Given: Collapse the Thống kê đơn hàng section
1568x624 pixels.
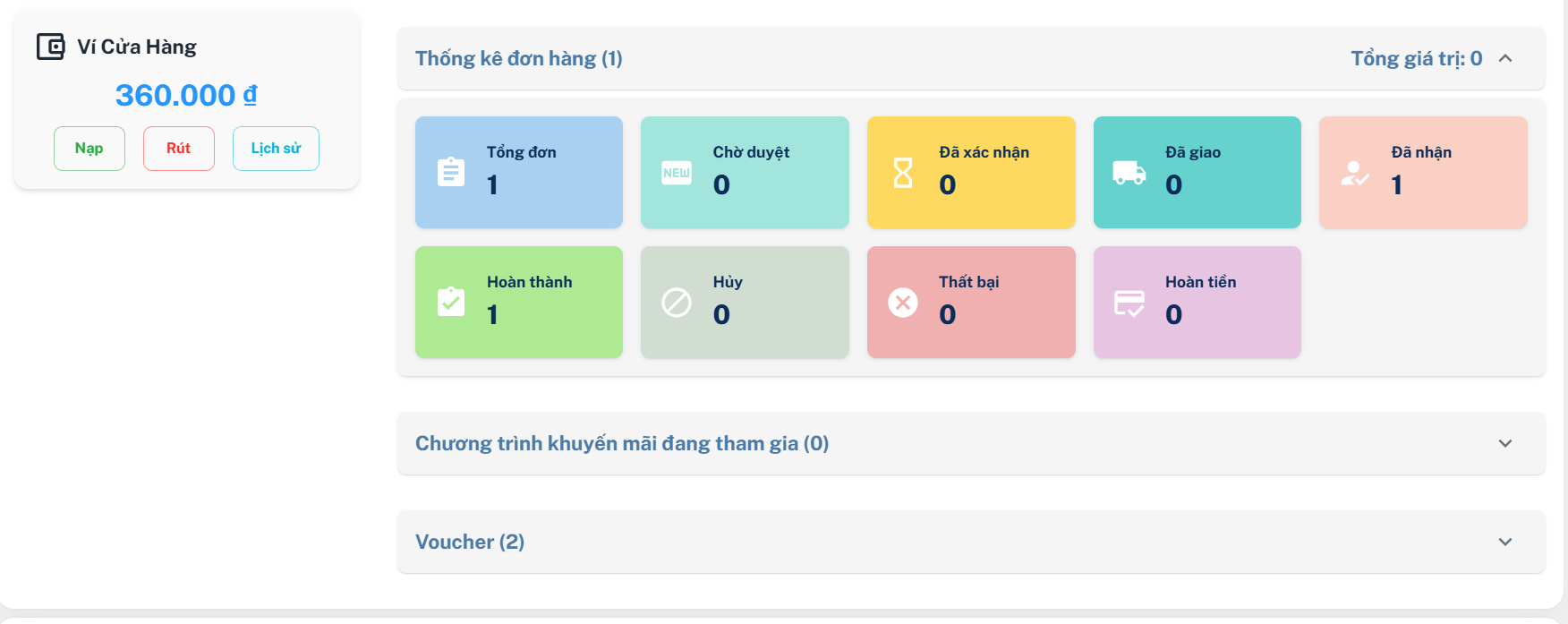Looking at the screenshot, I should [x=1505, y=58].
